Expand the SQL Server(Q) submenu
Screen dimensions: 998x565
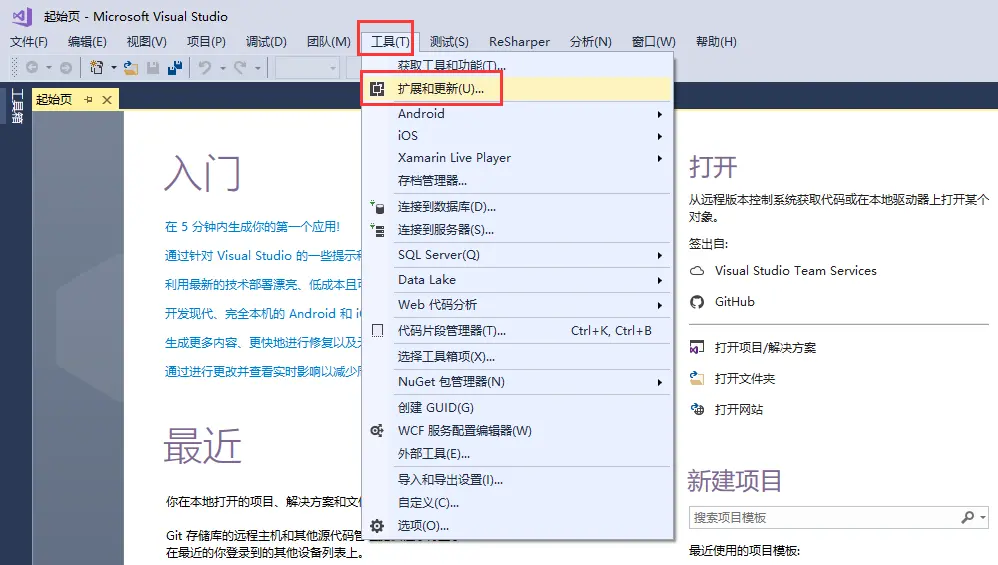(659, 256)
